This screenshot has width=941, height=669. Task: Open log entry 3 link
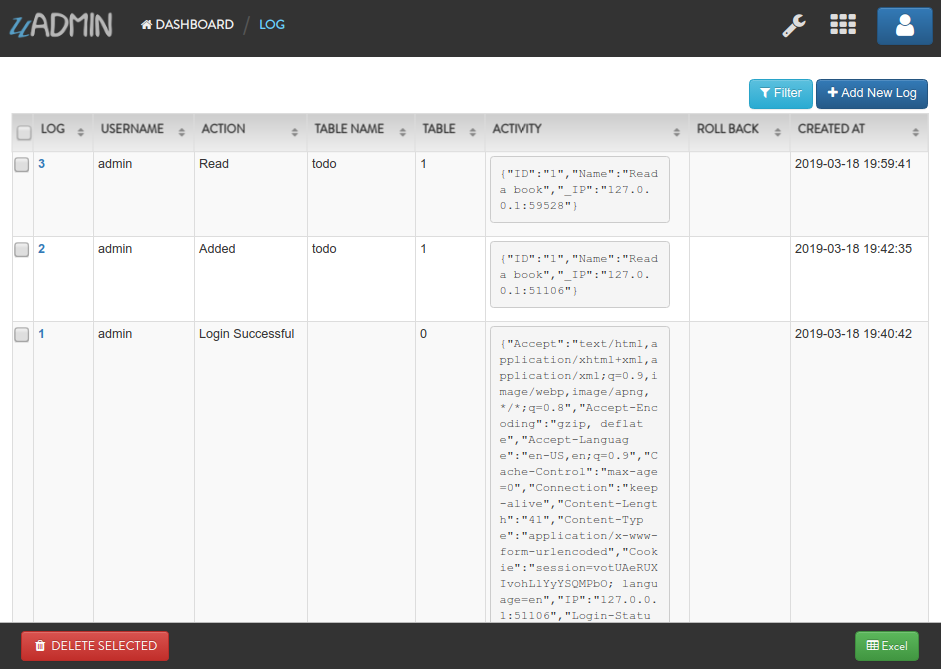pos(41,164)
